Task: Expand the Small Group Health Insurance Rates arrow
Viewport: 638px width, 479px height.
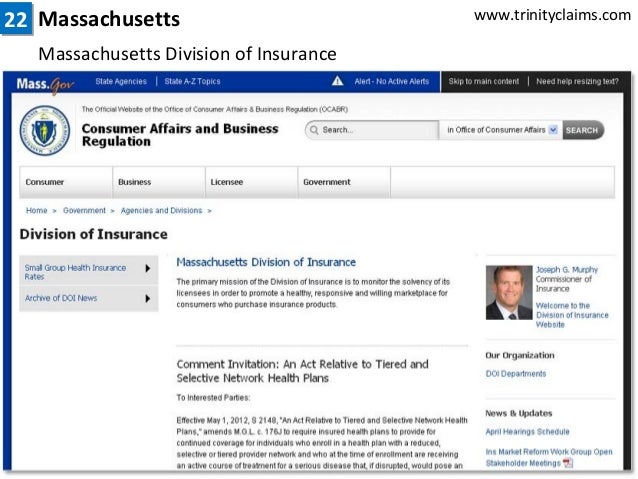Action: tap(148, 268)
